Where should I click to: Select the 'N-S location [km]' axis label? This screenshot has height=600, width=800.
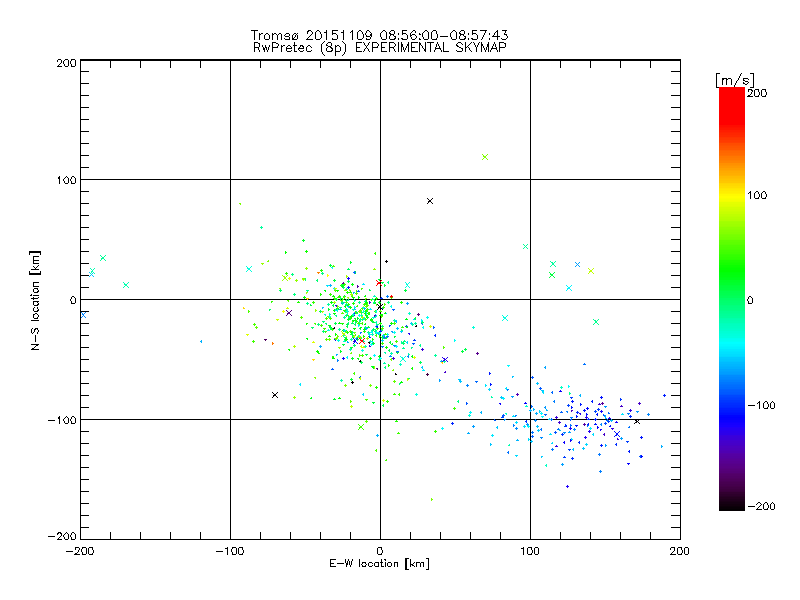point(35,301)
